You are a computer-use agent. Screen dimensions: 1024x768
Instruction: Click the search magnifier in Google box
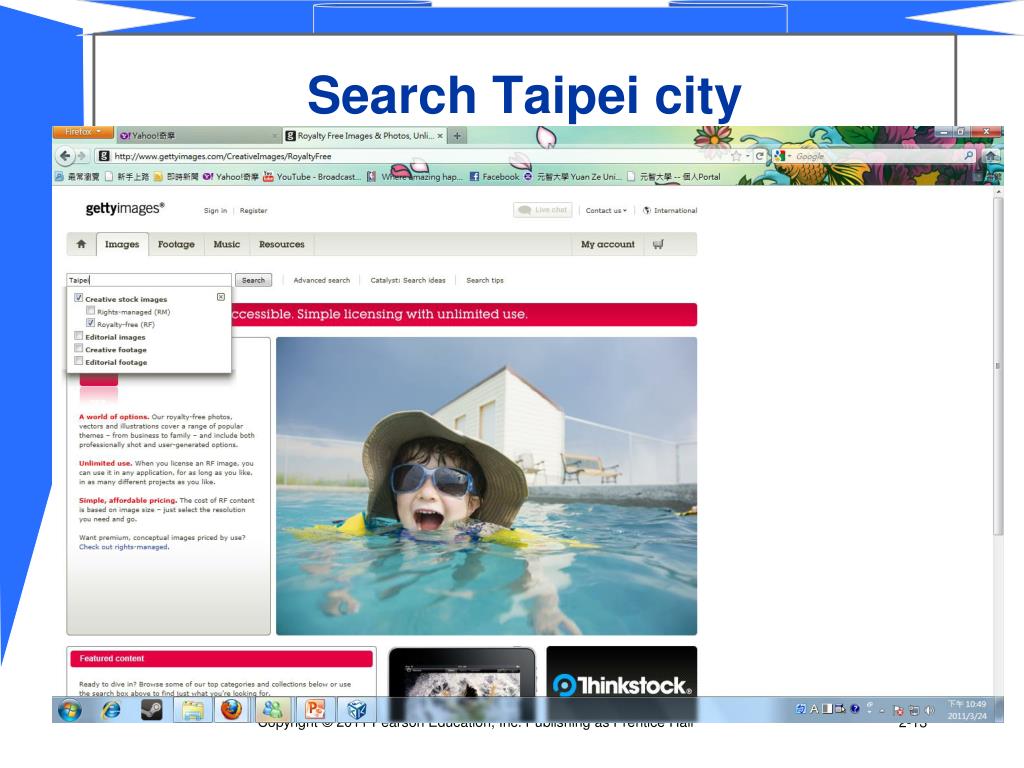click(x=968, y=156)
